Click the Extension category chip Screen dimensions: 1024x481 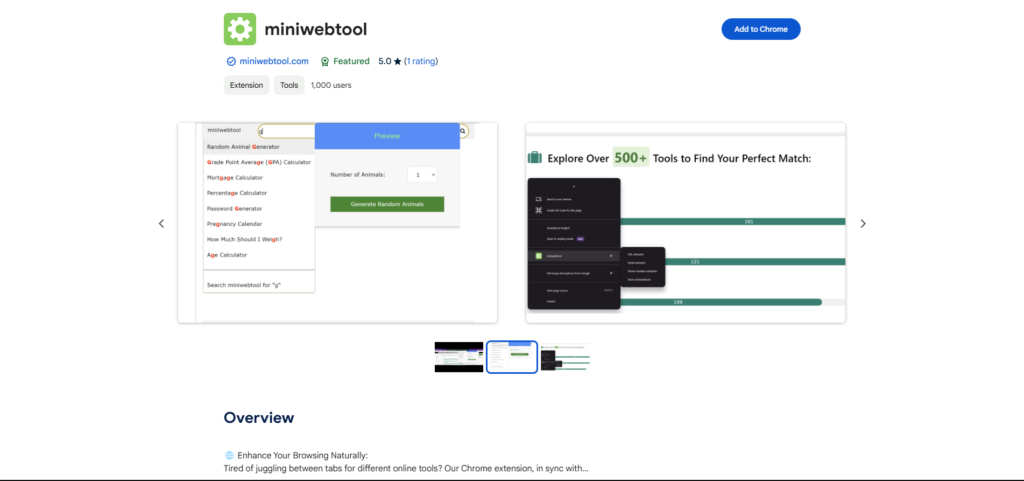[246, 85]
